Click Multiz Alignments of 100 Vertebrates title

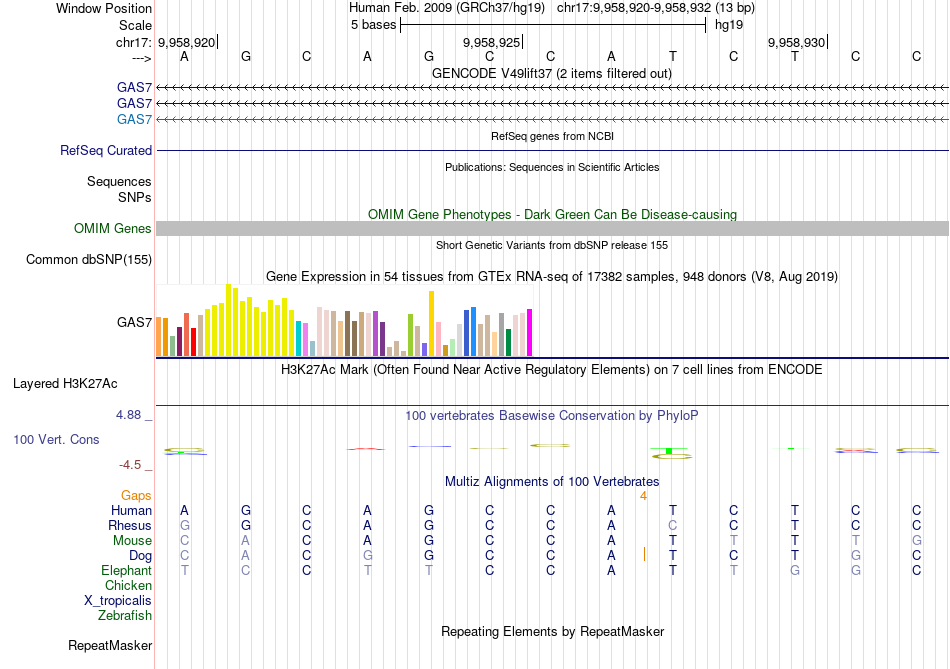(551, 481)
